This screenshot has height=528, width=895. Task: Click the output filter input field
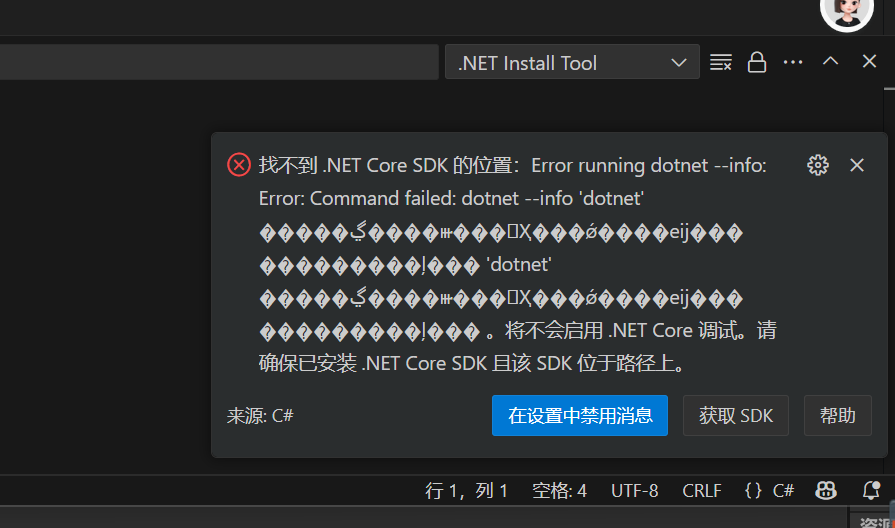pyautogui.click(x=219, y=62)
